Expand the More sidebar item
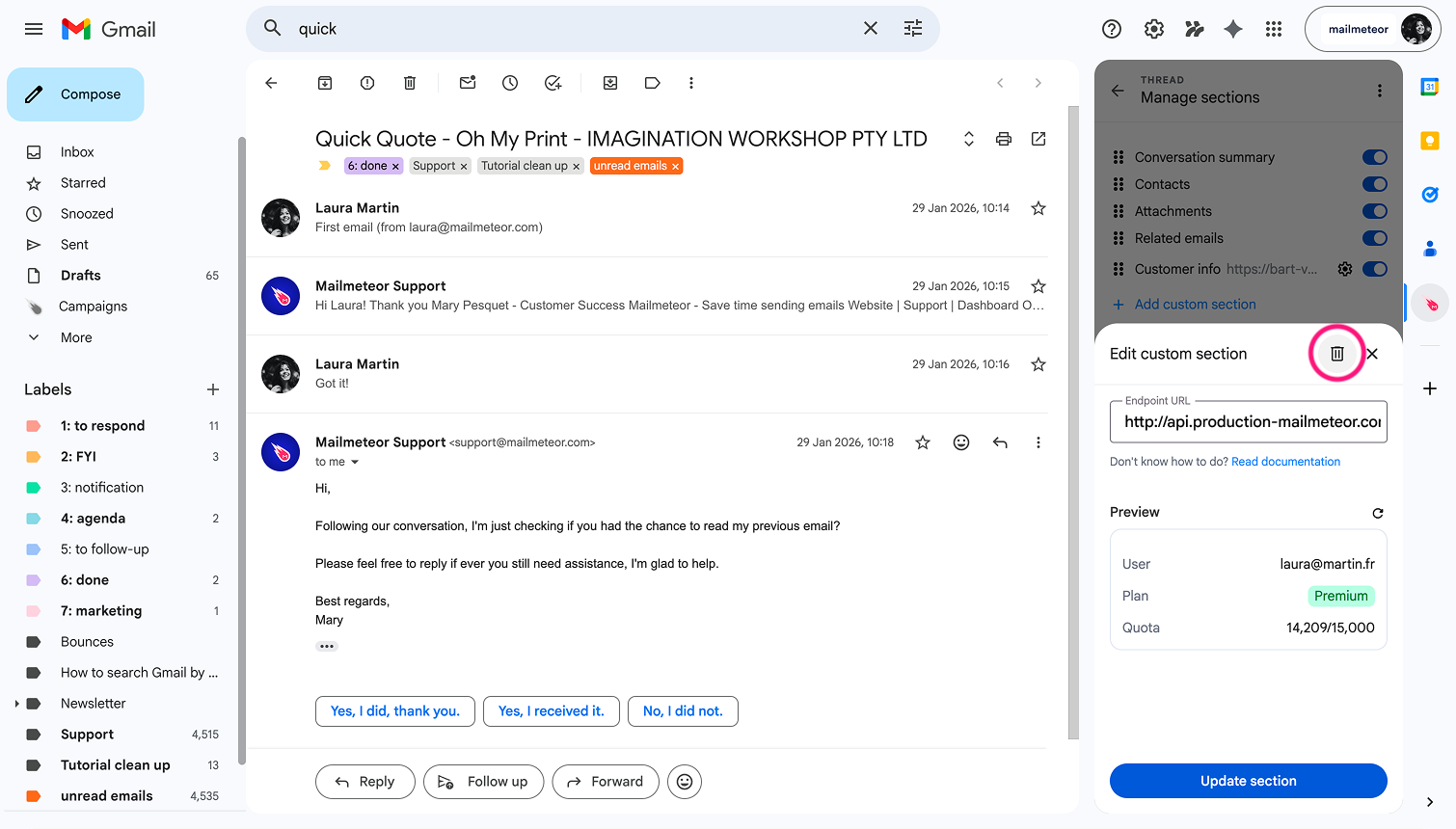 (76, 337)
